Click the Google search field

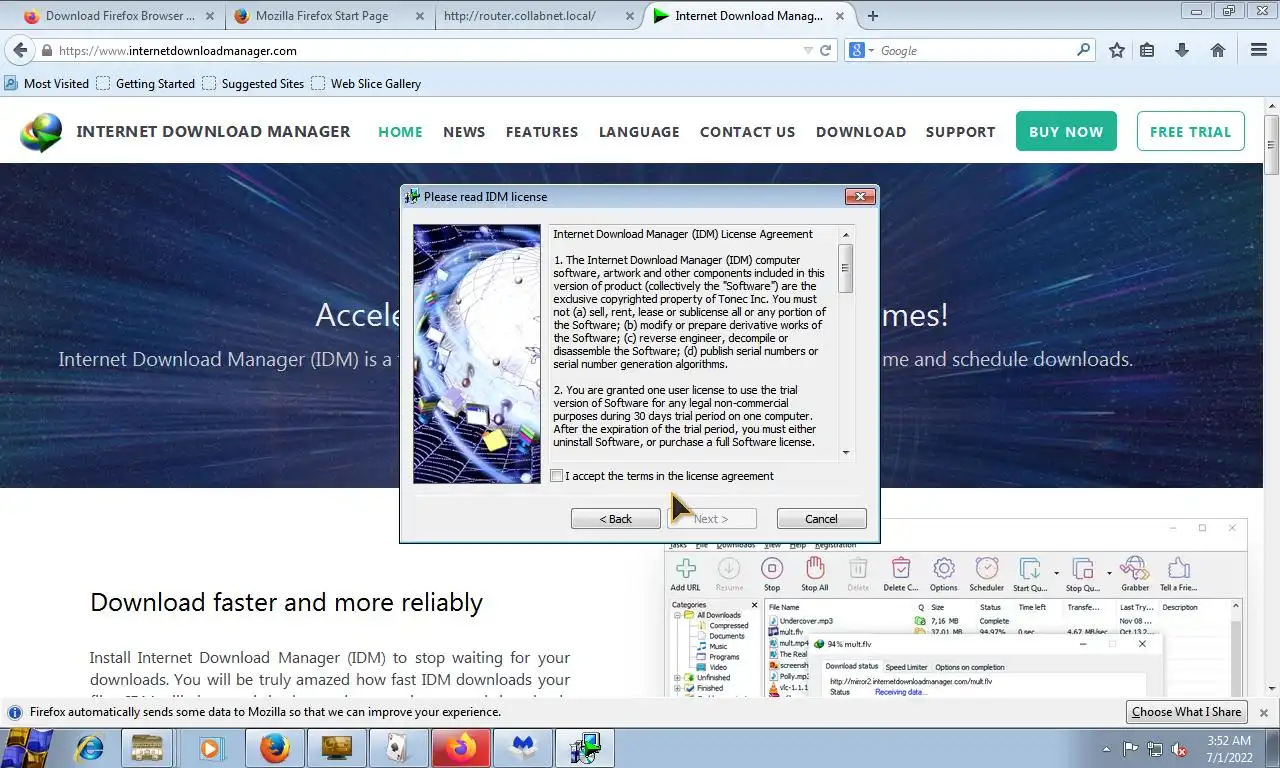click(976, 51)
